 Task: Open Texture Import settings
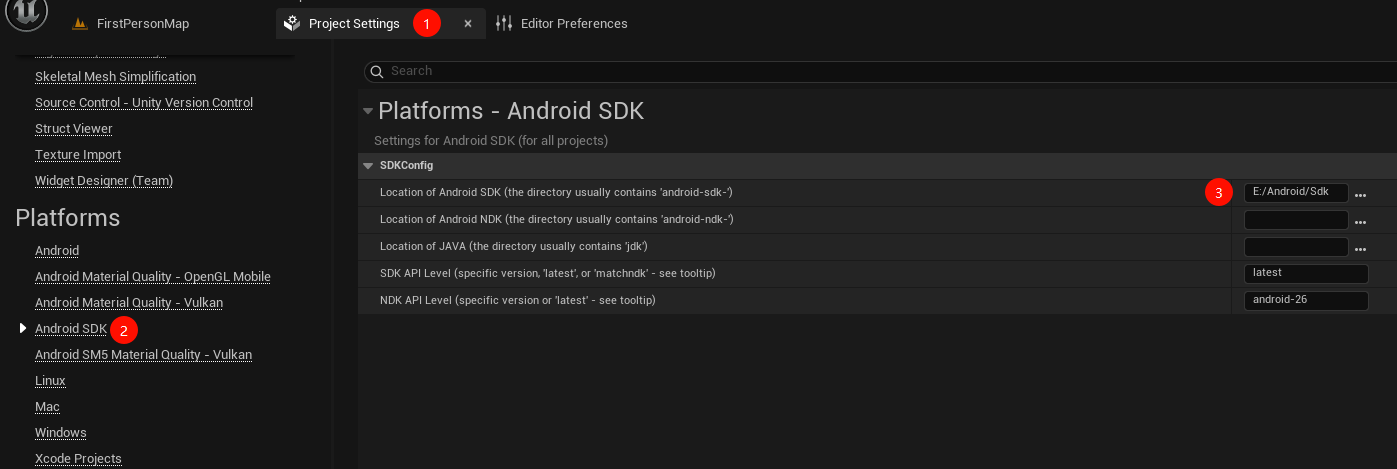click(x=78, y=155)
